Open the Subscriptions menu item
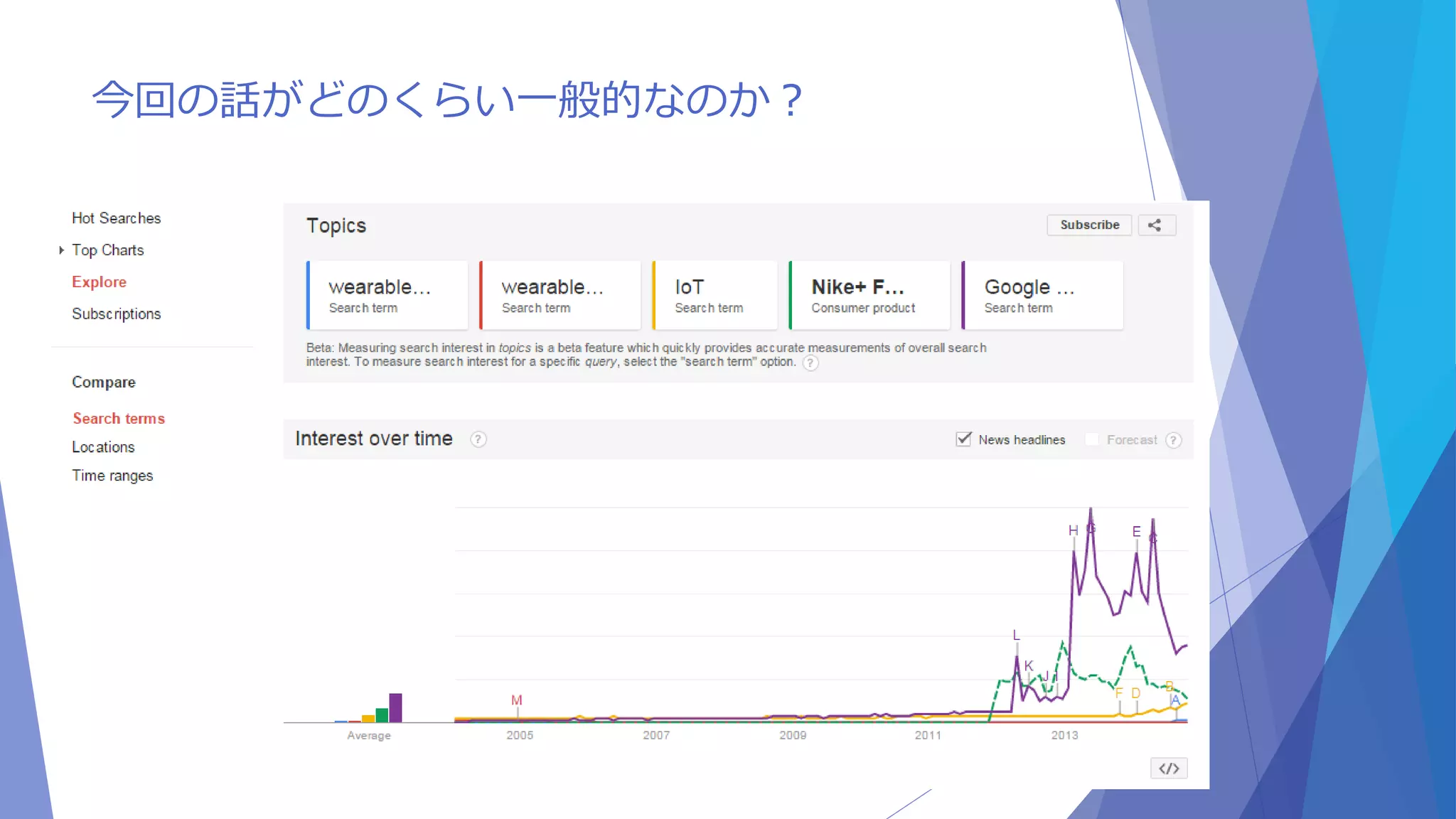 116,314
